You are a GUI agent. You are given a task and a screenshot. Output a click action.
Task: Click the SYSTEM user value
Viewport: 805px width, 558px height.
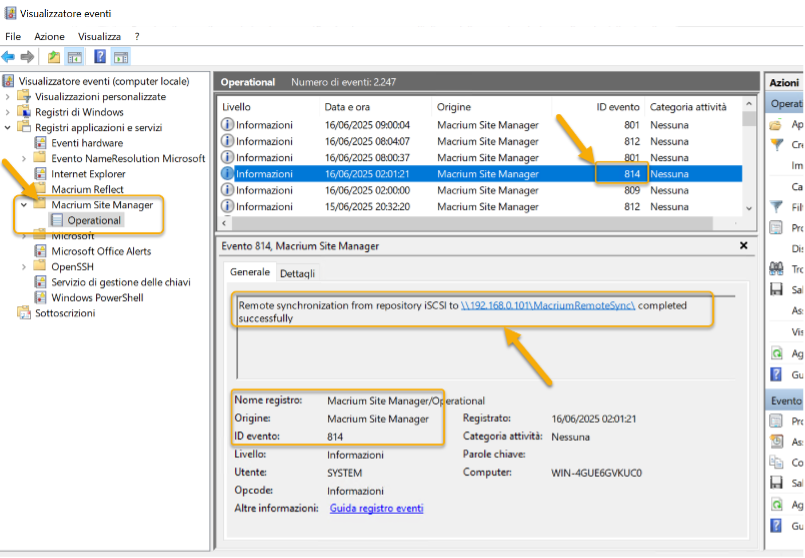pos(344,473)
